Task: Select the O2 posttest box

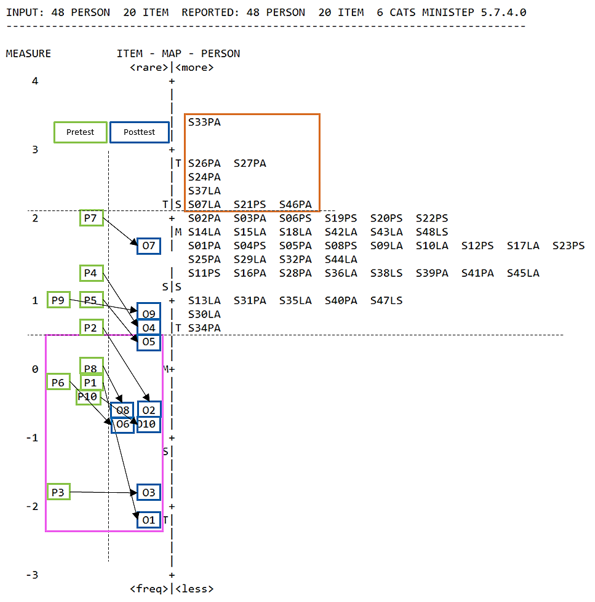Action: [149, 410]
